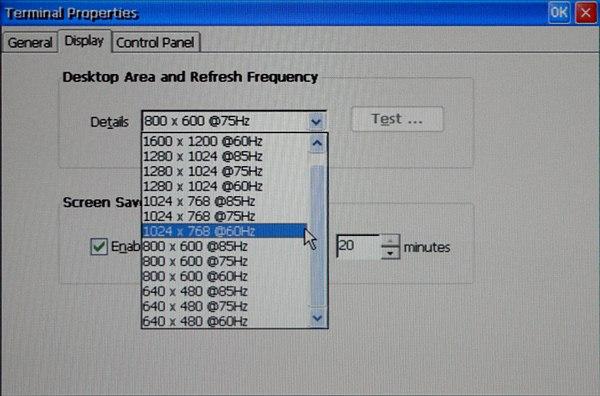Click the resolution list scrollbar thumb
This screenshot has height=396, width=600.
[x=317, y=236]
